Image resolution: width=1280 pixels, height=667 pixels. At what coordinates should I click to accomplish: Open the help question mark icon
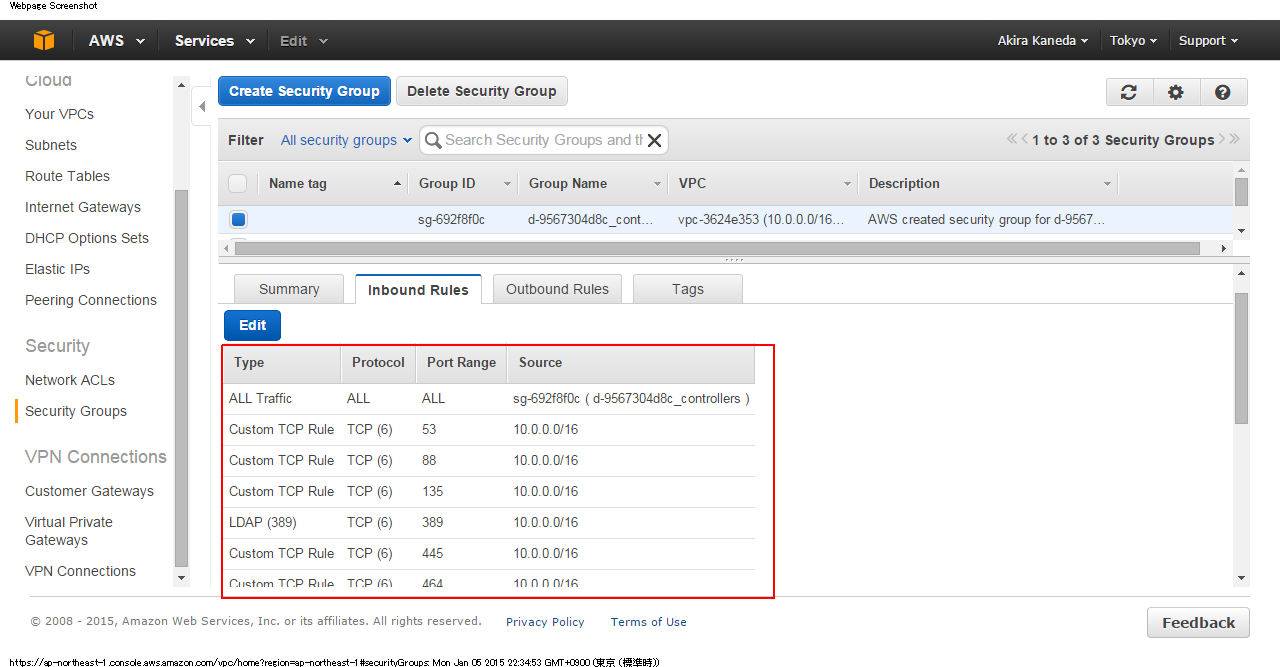point(1222,92)
